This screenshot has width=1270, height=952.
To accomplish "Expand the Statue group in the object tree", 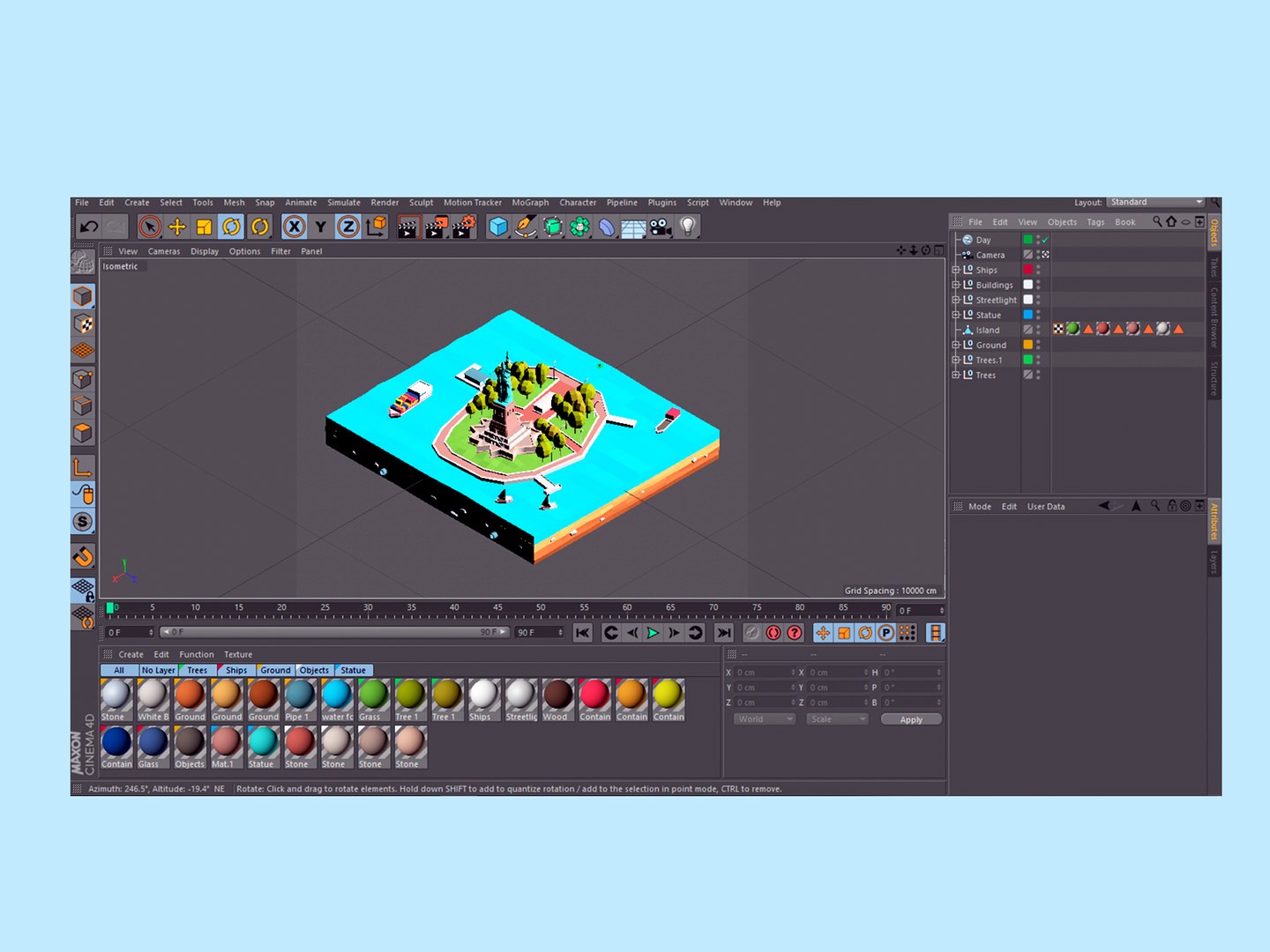I will click(956, 315).
